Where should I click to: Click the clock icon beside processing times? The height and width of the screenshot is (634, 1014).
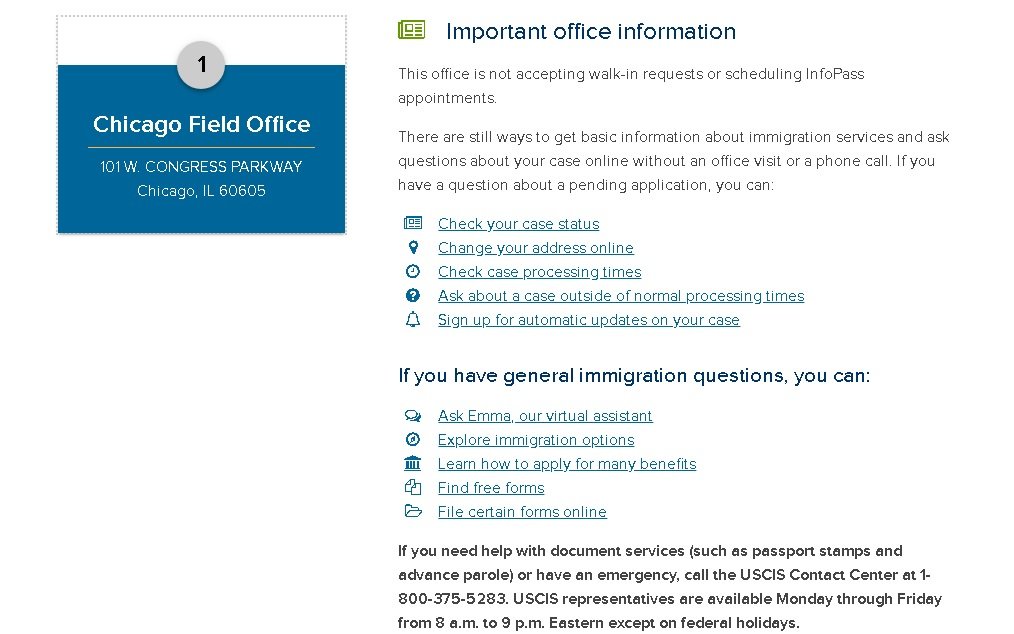(413, 271)
